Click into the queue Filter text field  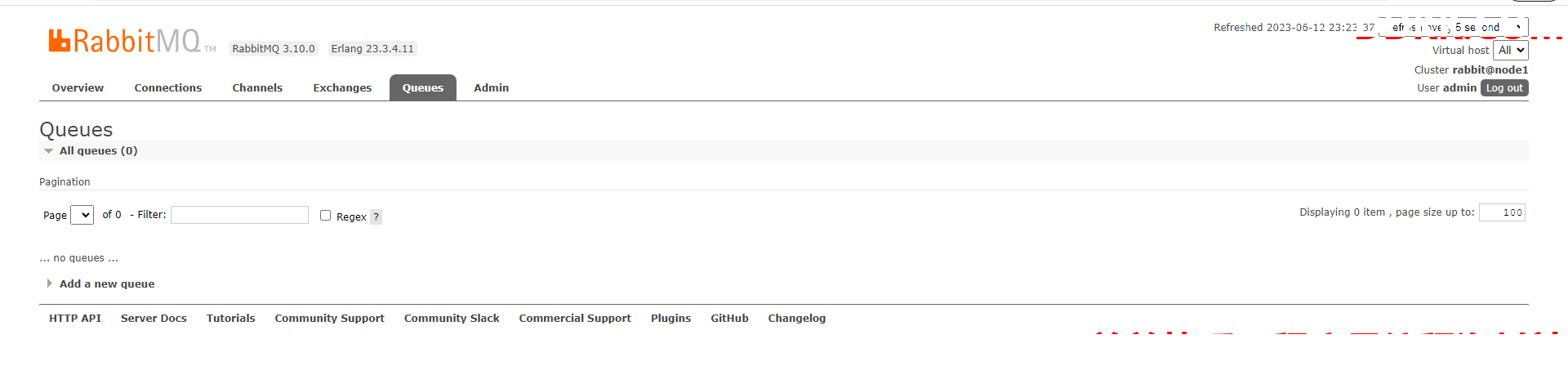coord(239,215)
